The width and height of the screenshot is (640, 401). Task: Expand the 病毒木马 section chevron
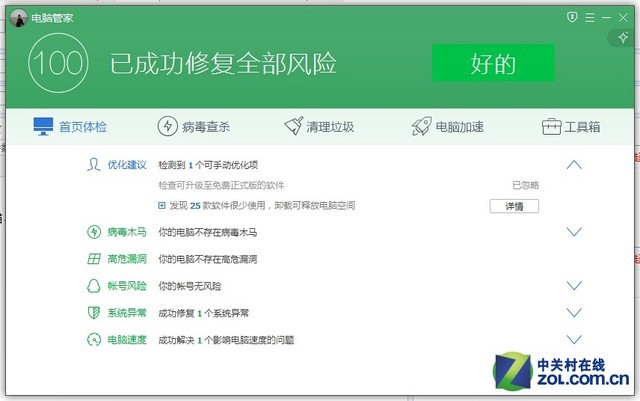[x=573, y=232]
